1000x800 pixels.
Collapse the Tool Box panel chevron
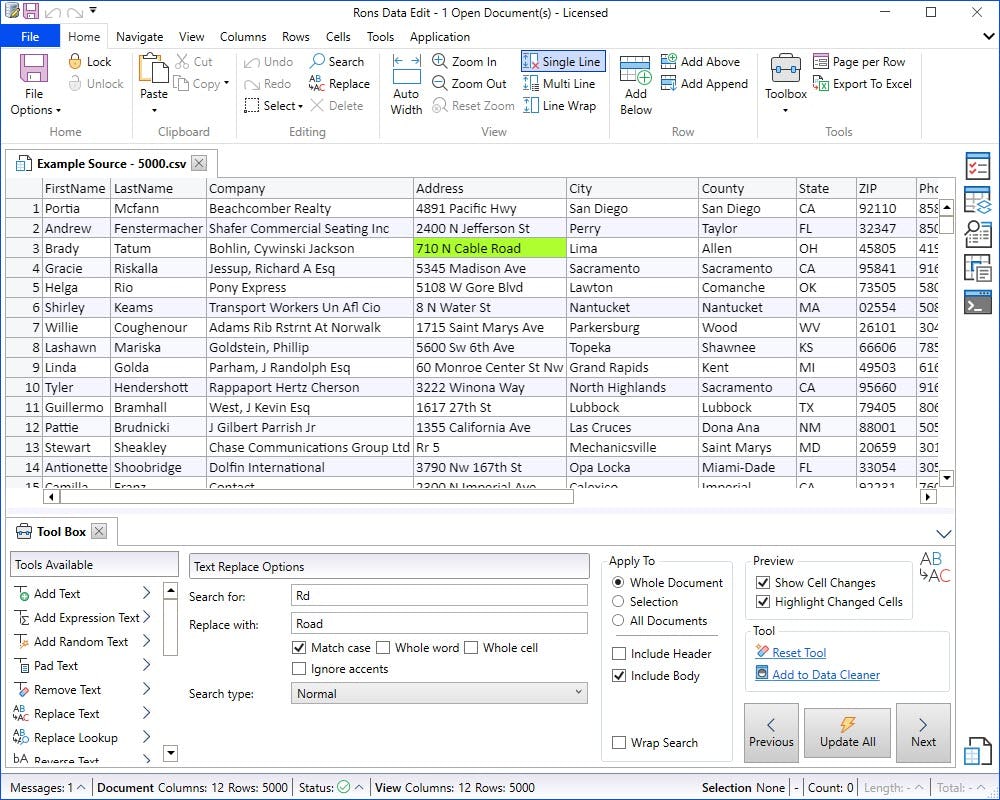pos(944,533)
